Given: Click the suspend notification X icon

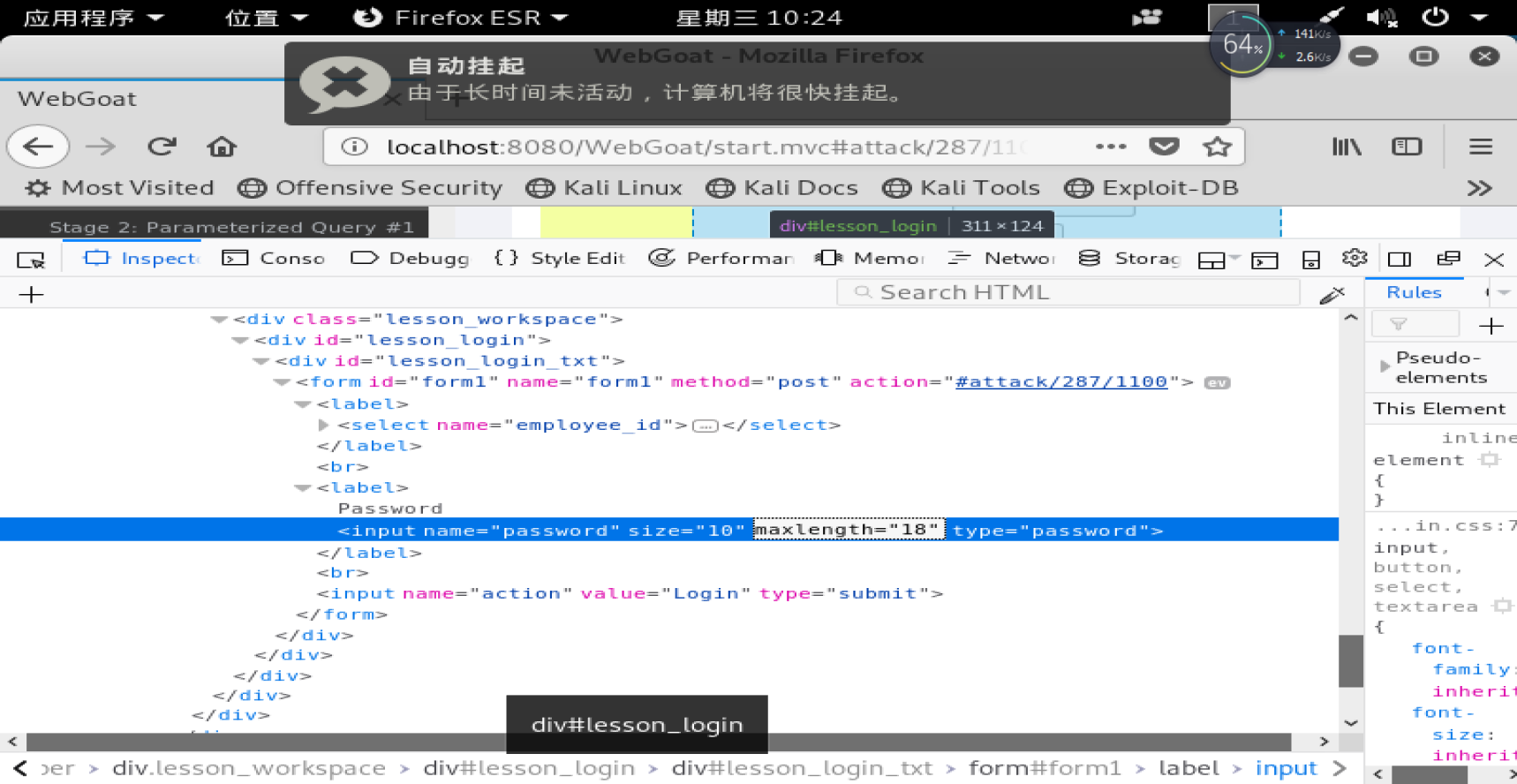Looking at the screenshot, I should 344,83.
